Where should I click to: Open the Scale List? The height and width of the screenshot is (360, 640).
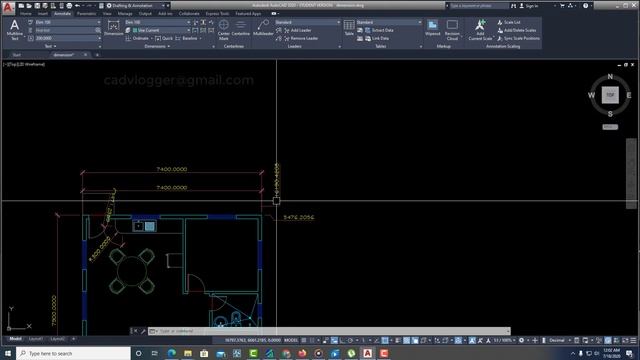(x=509, y=22)
